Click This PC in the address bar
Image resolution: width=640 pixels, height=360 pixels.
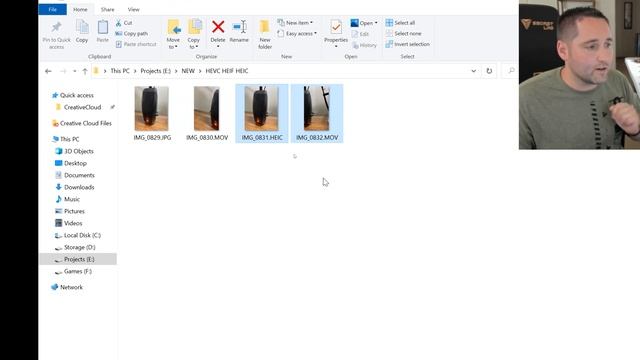point(120,71)
